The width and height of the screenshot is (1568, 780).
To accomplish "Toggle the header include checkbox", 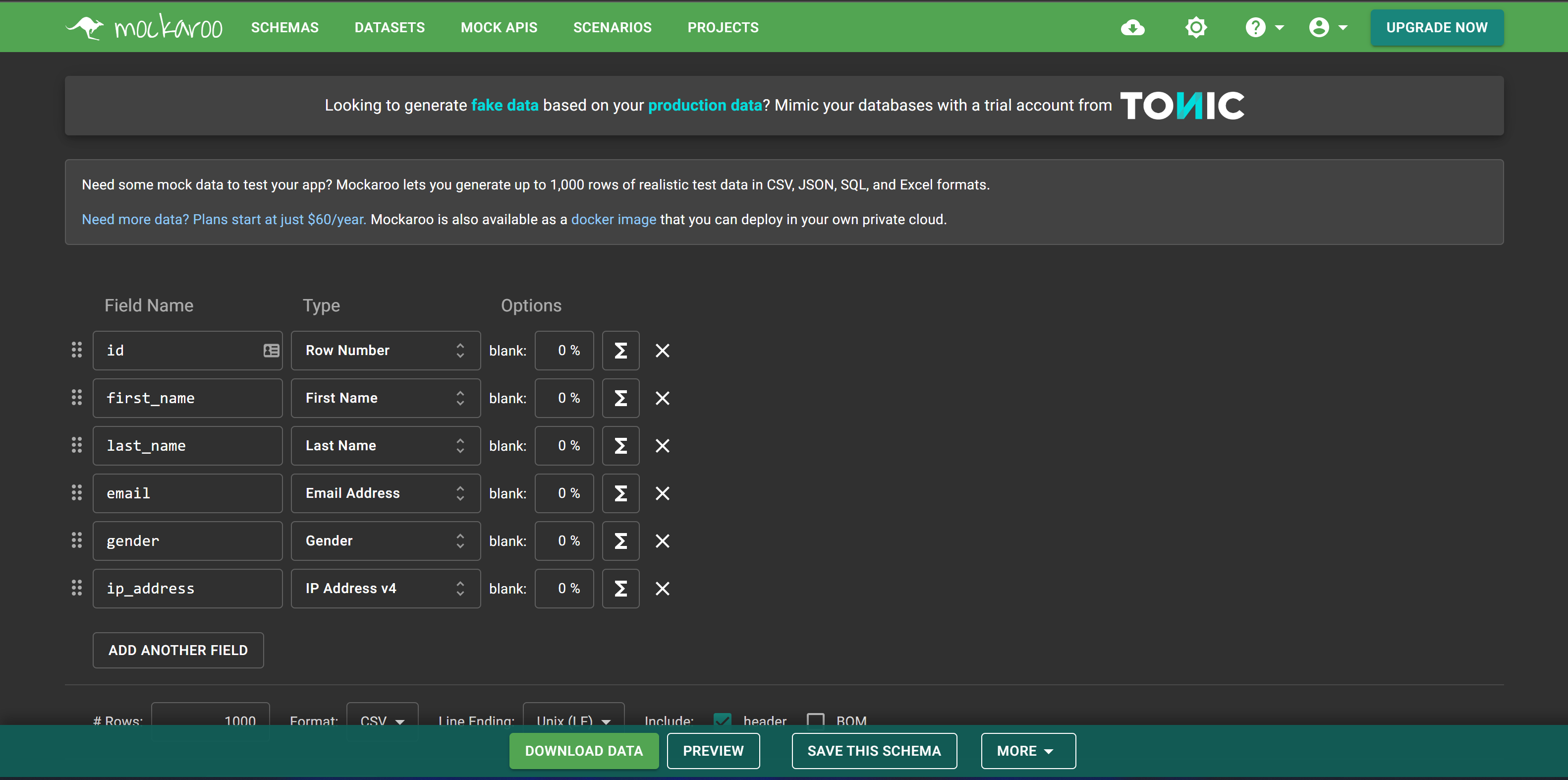I will point(722,720).
